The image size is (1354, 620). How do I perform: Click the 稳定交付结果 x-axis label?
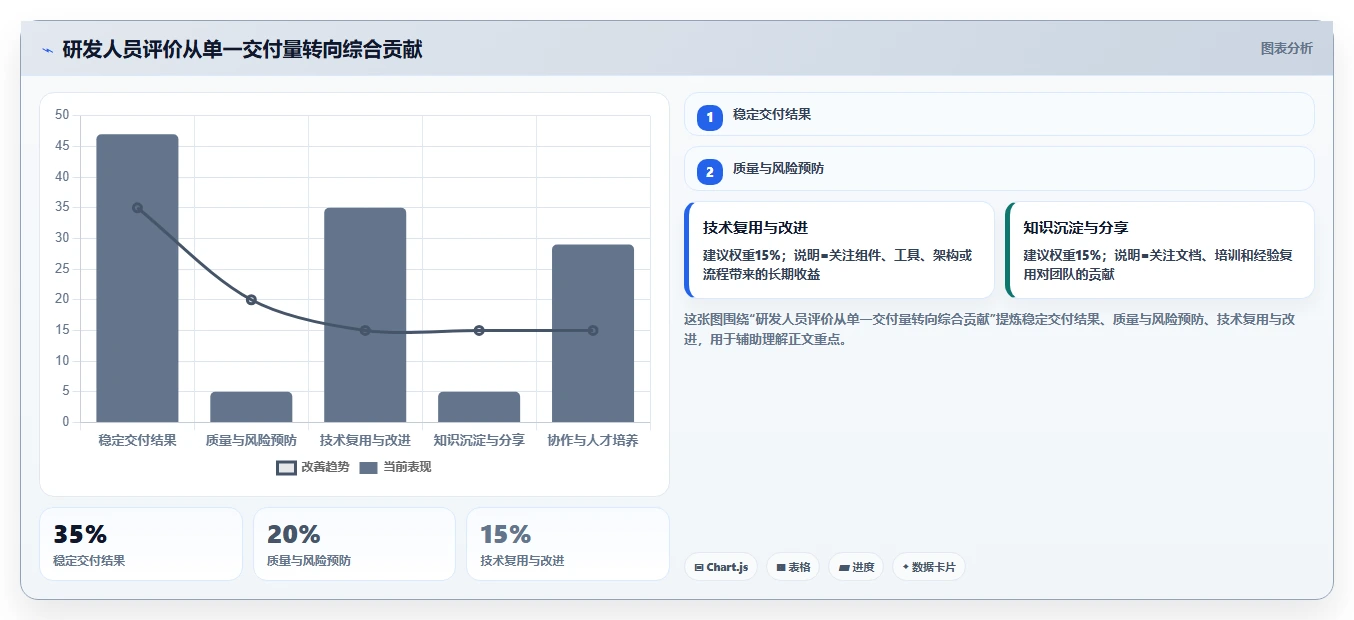(x=137, y=440)
